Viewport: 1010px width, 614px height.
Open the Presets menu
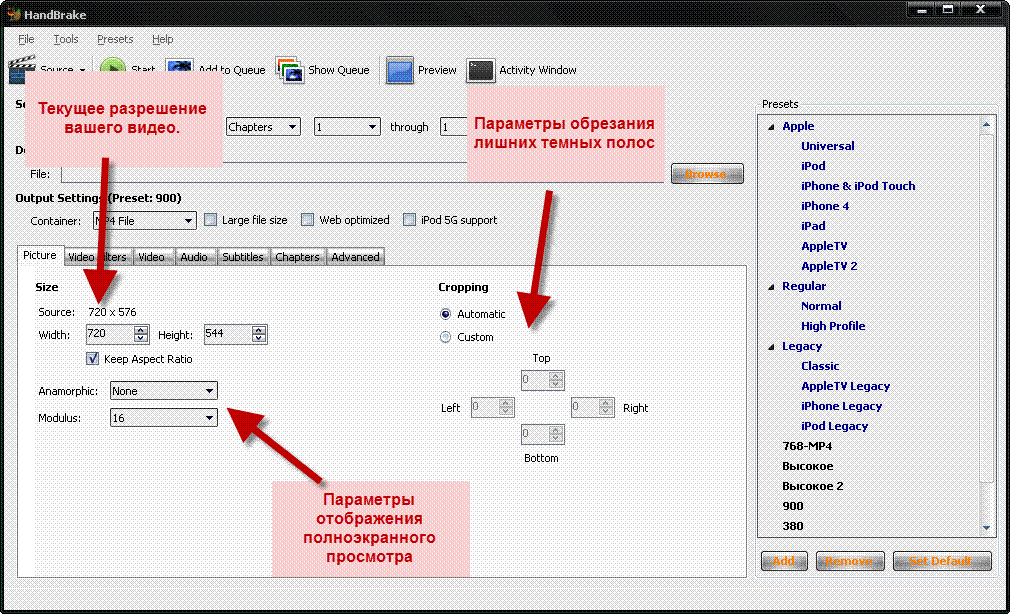[x=115, y=39]
